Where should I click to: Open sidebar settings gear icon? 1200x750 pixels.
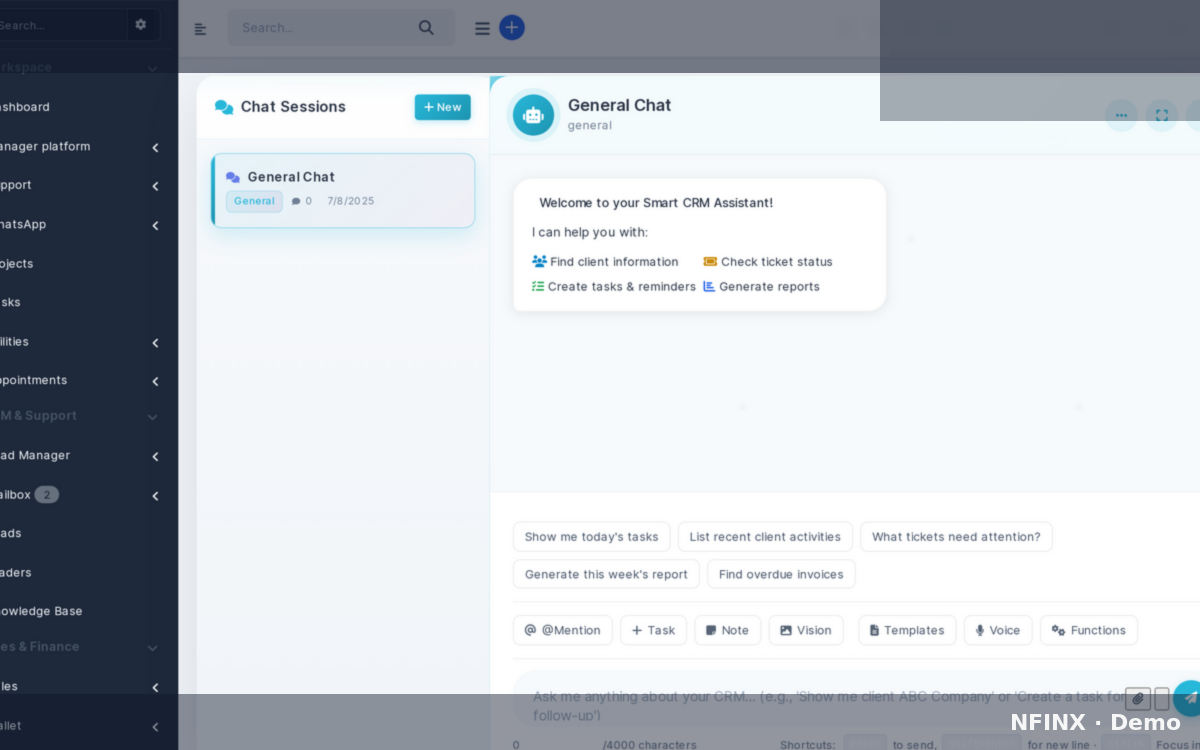(x=140, y=24)
